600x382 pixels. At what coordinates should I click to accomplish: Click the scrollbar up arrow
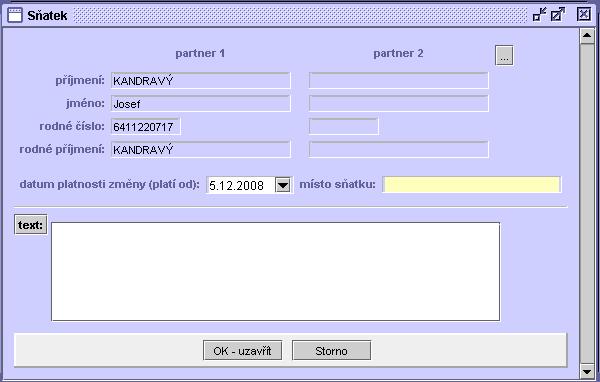tap(587, 36)
